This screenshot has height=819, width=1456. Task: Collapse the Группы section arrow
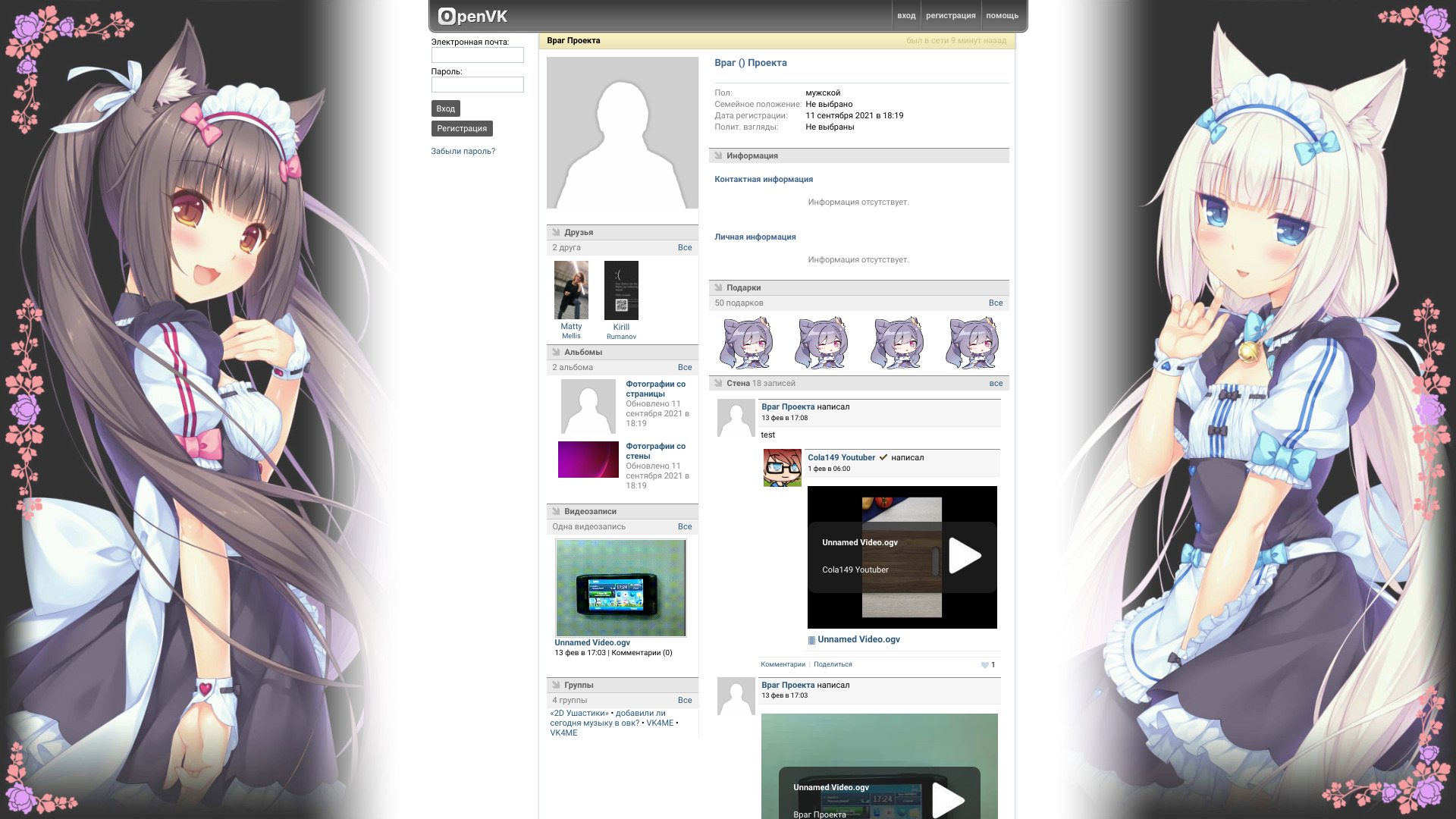(556, 685)
